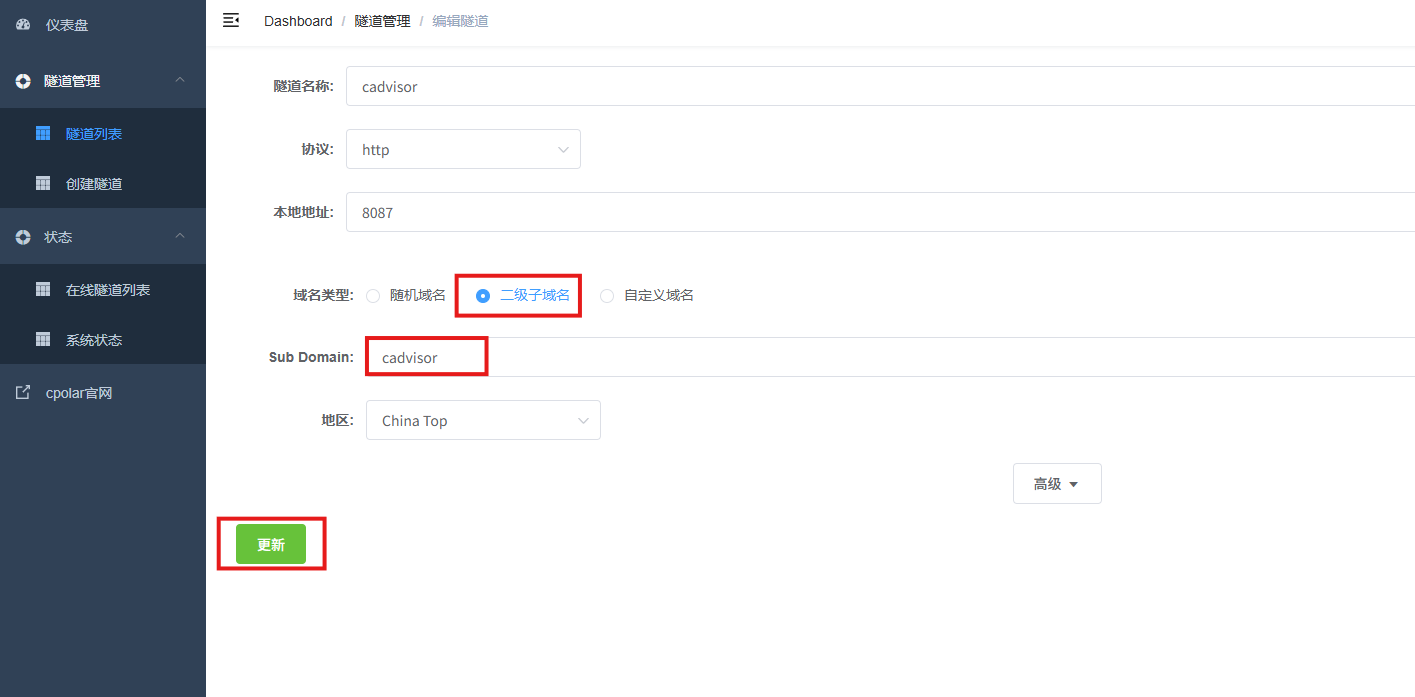Go to Dashboard via the breadcrumb
Viewport: 1415px width, 697px height.
(298, 21)
